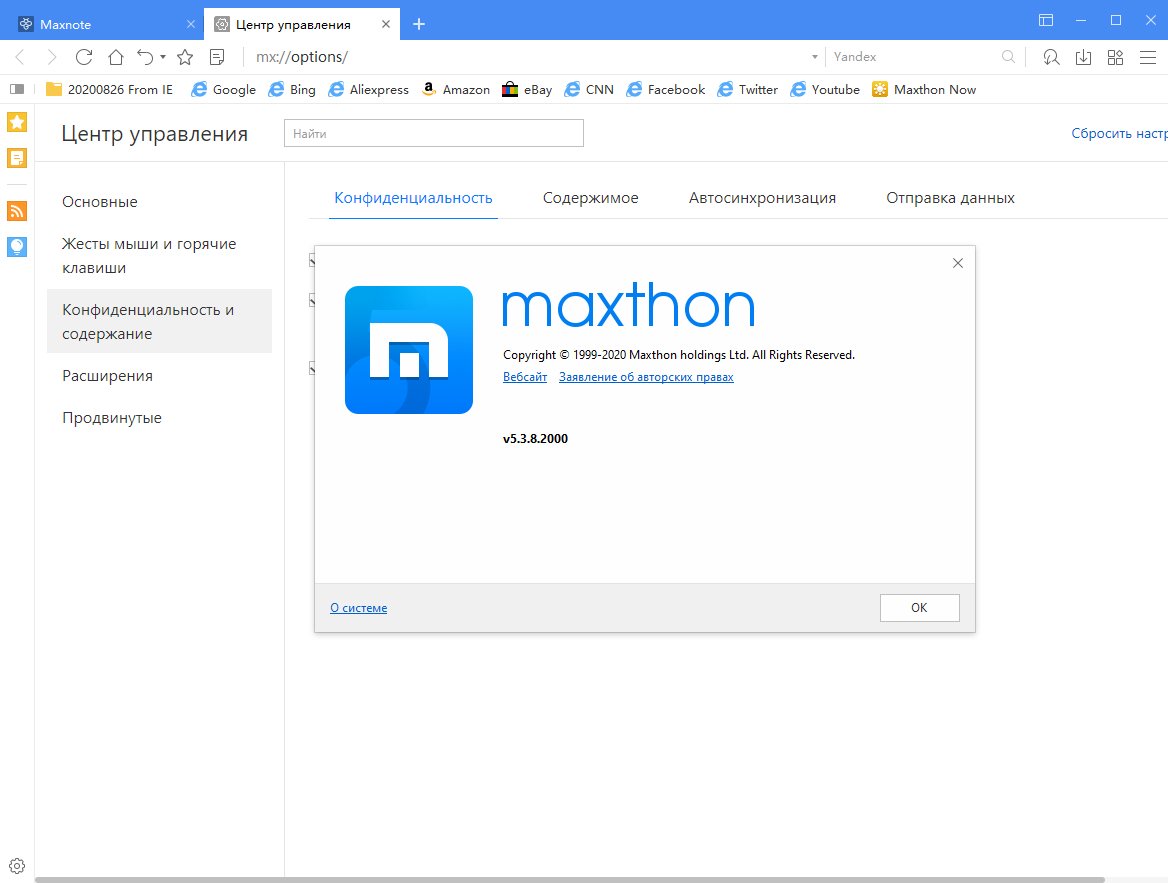Click the lightbulb icon in the sidebar
This screenshot has height=883, width=1168.
pyautogui.click(x=17, y=246)
